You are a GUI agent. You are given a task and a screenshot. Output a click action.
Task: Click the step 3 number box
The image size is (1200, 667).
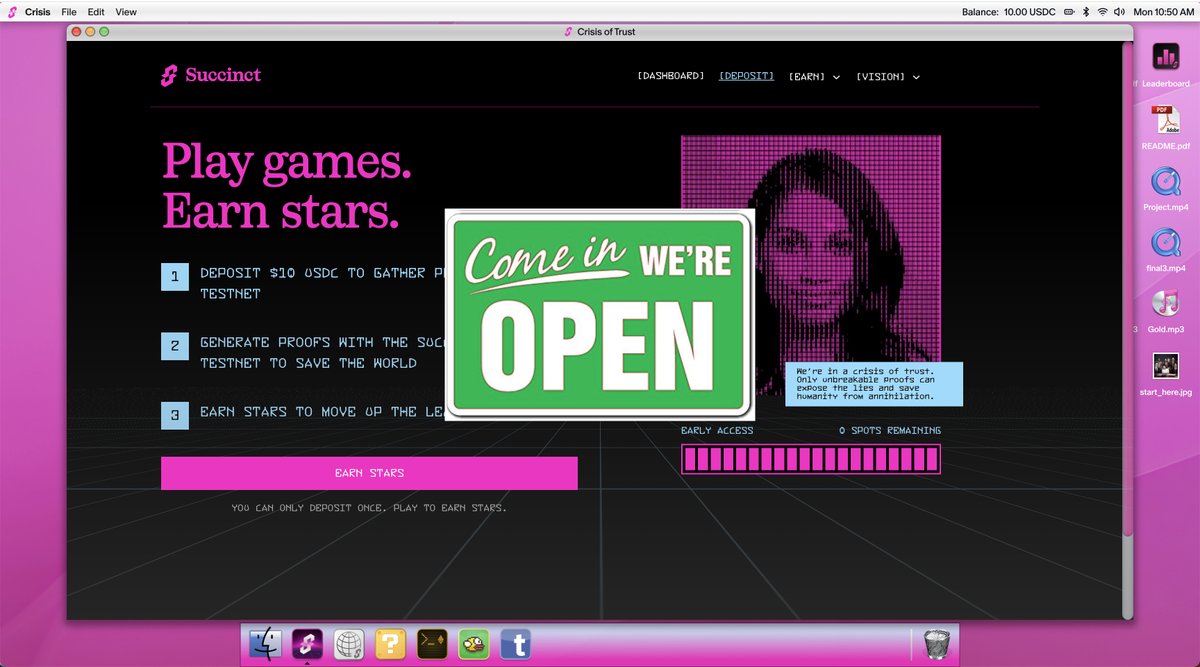pyautogui.click(x=175, y=415)
